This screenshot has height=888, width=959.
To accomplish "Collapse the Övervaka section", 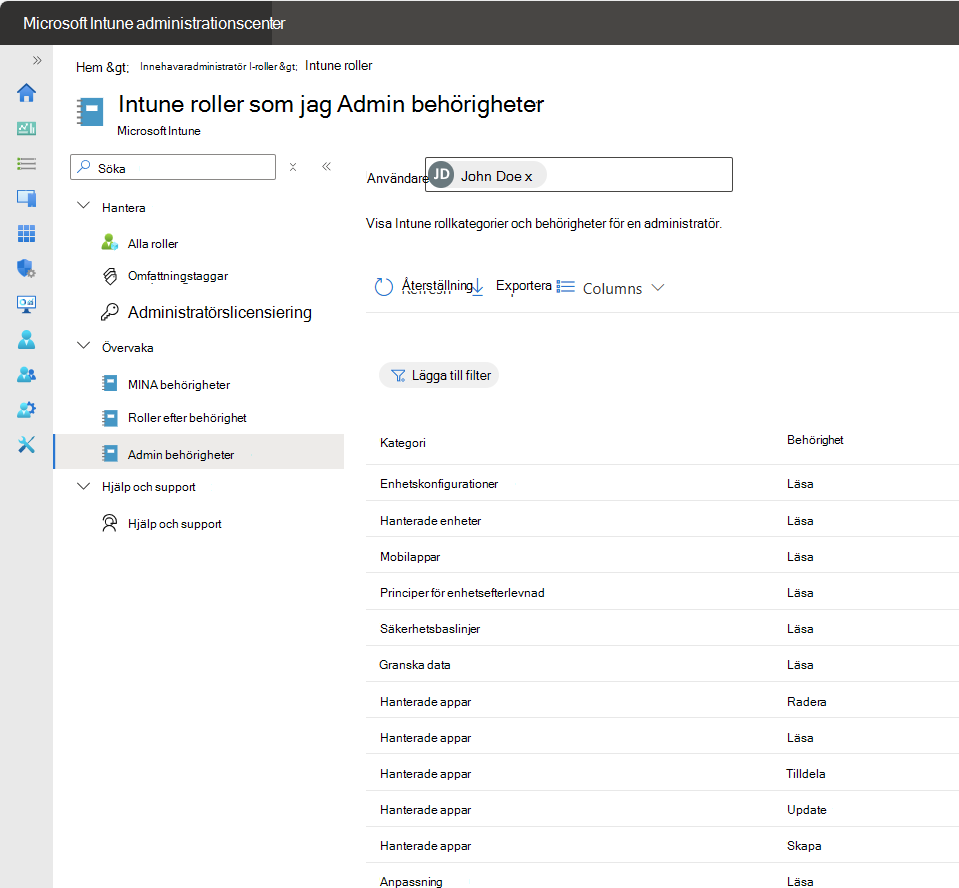I will [84, 347].
